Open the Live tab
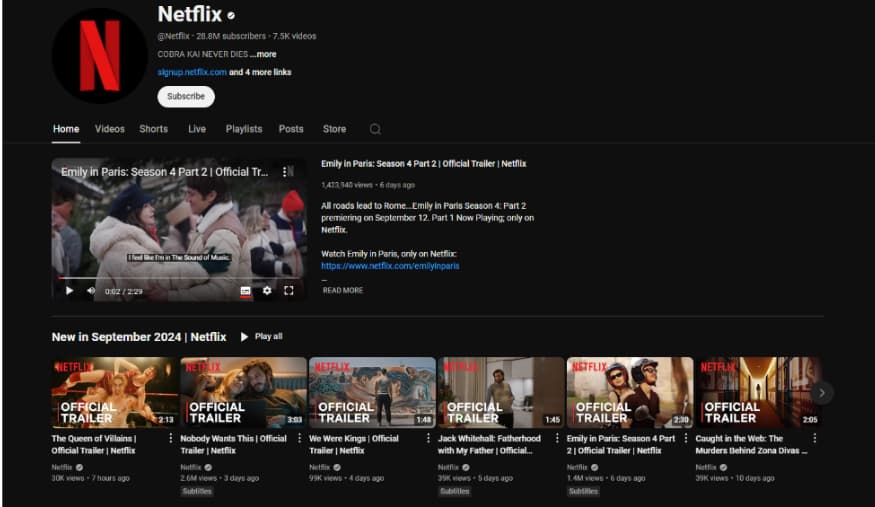This screenshot has height=507, width=875. (197, 129)
